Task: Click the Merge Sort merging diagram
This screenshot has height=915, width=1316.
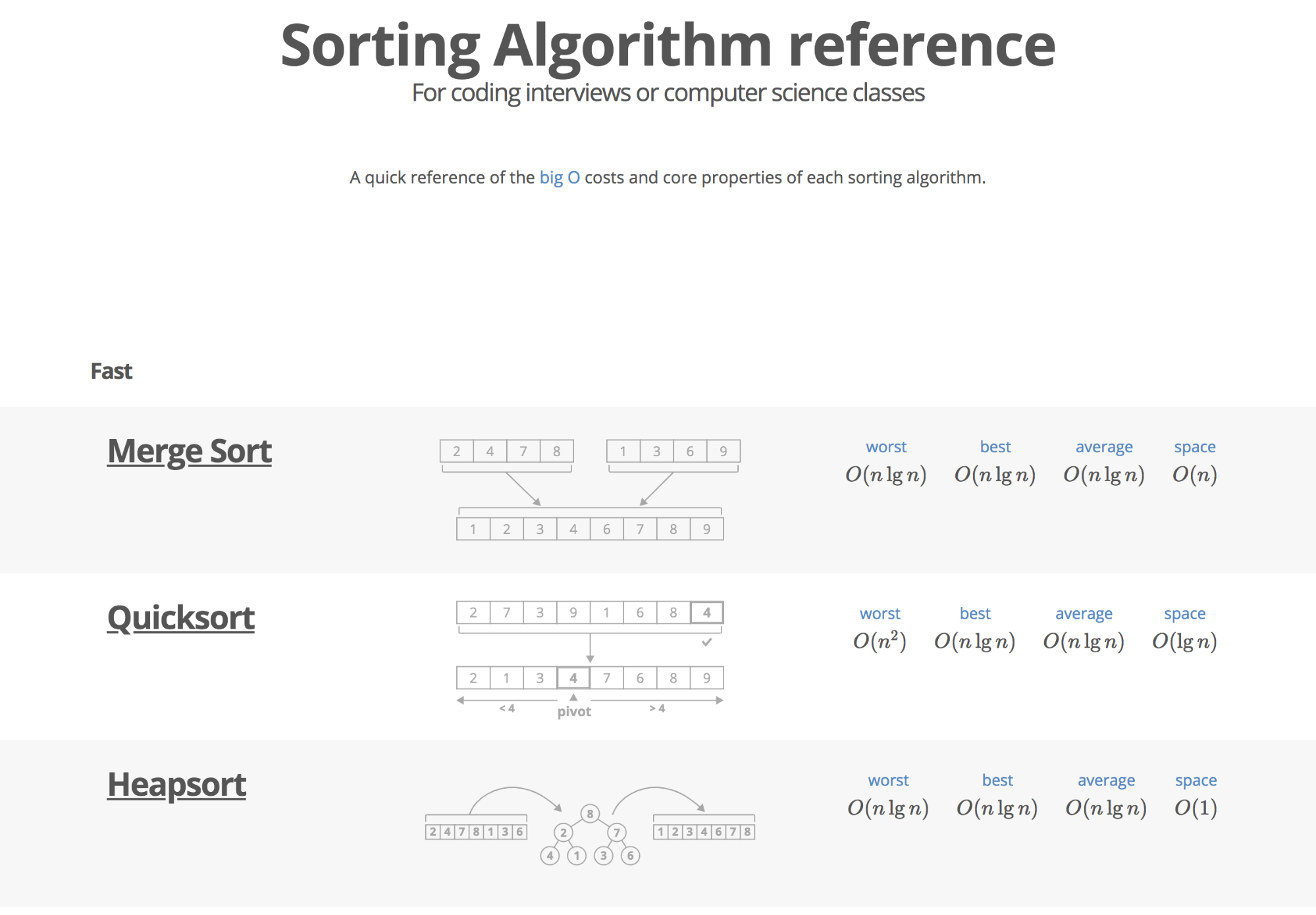Action: tap(590, 490)
